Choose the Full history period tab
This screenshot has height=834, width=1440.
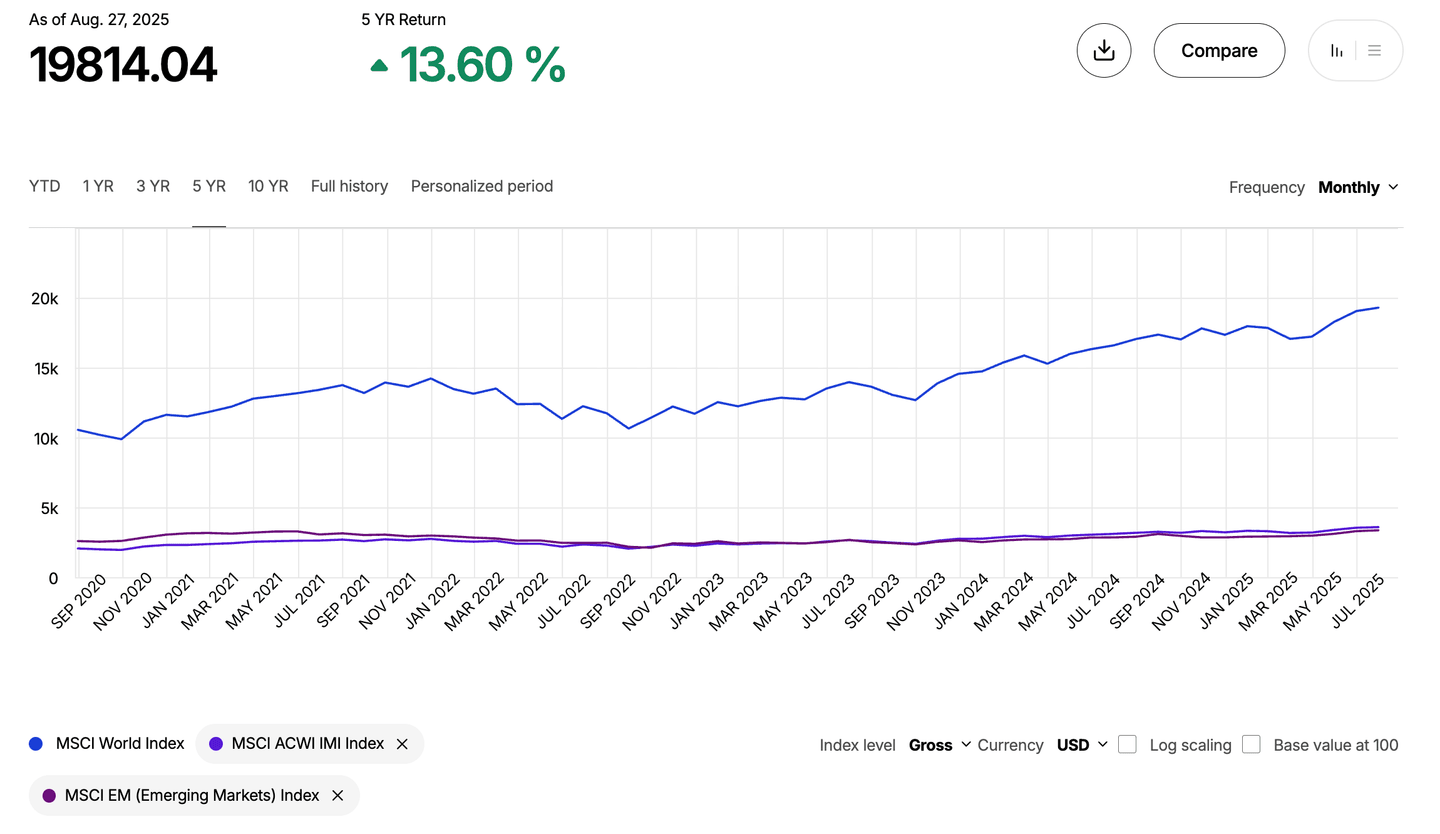349,186
